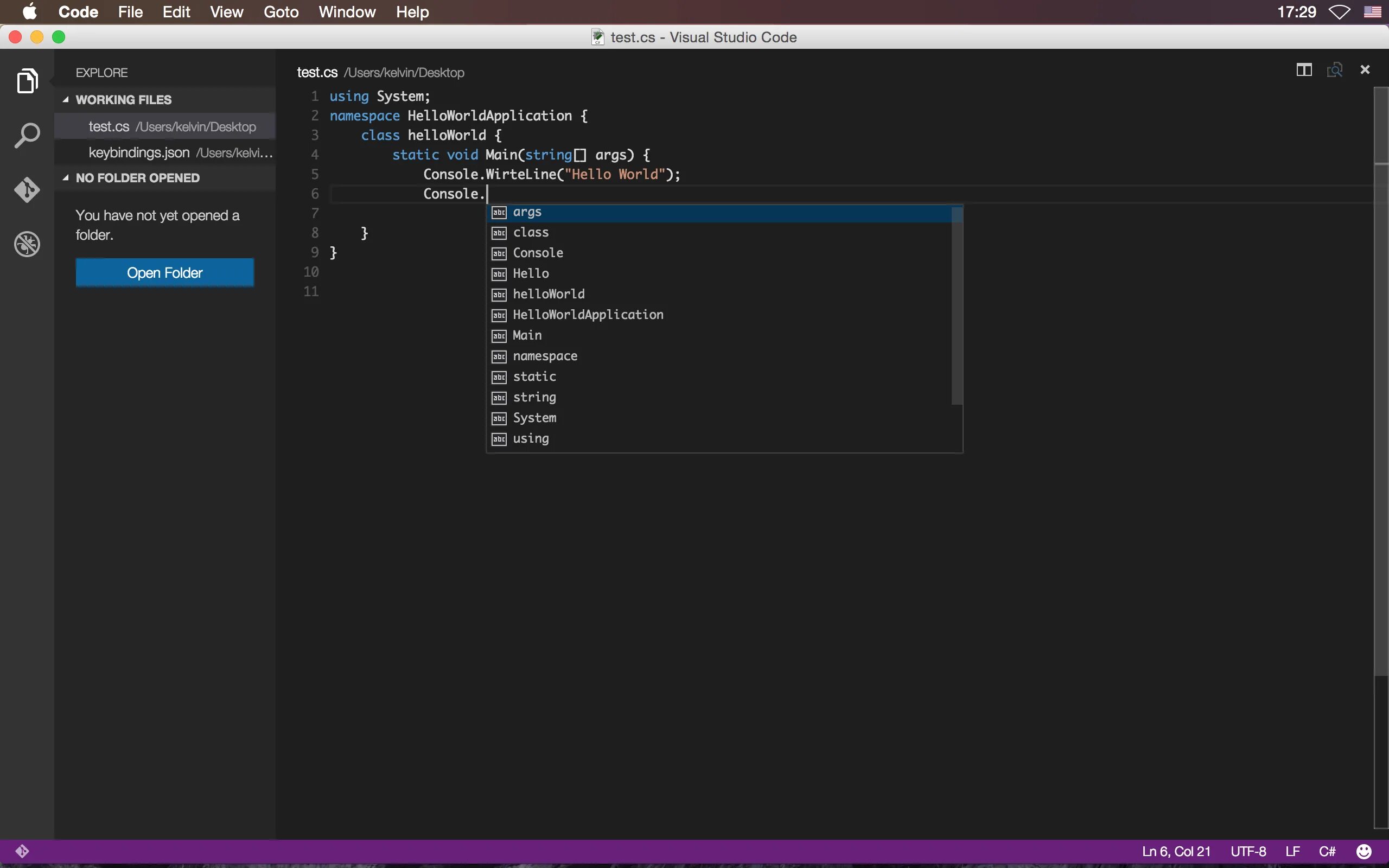This screenshot has height=868, width=1389.
Task: Open the Explorer view in sidebar
Action: point(27,80)
